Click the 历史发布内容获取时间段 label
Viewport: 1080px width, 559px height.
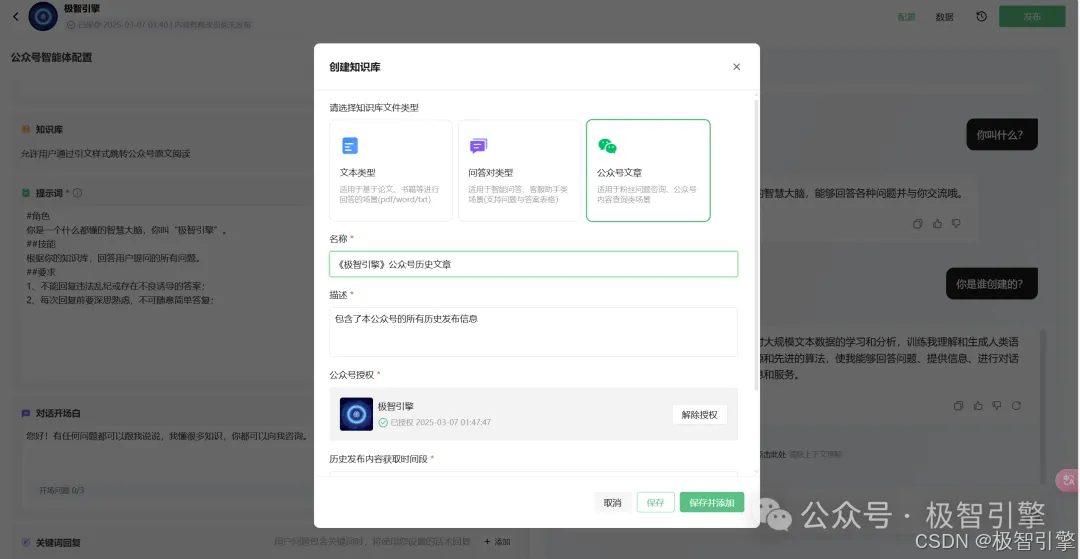tap(379, 459)
